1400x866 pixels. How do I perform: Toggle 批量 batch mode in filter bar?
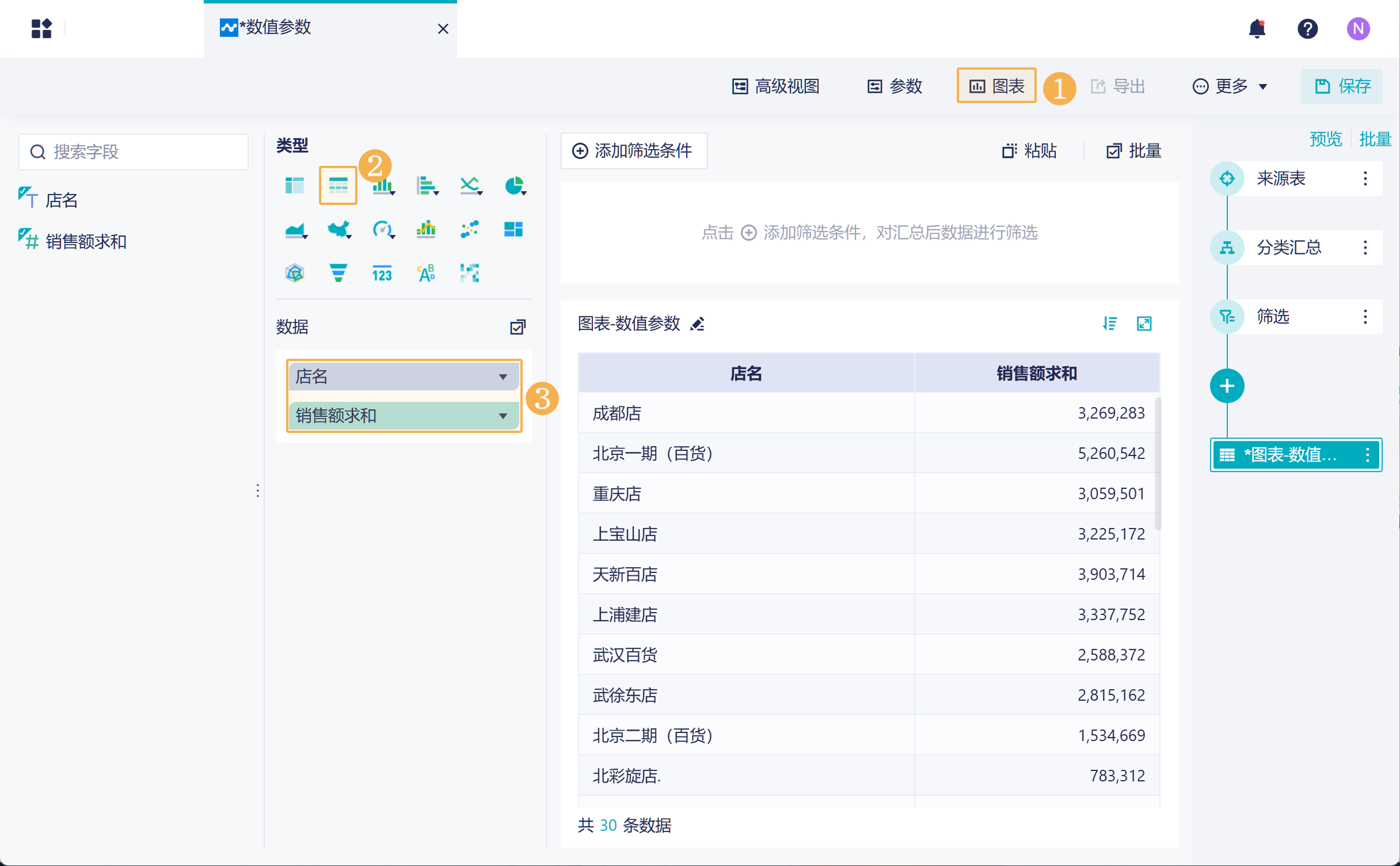click(1134, 151)
